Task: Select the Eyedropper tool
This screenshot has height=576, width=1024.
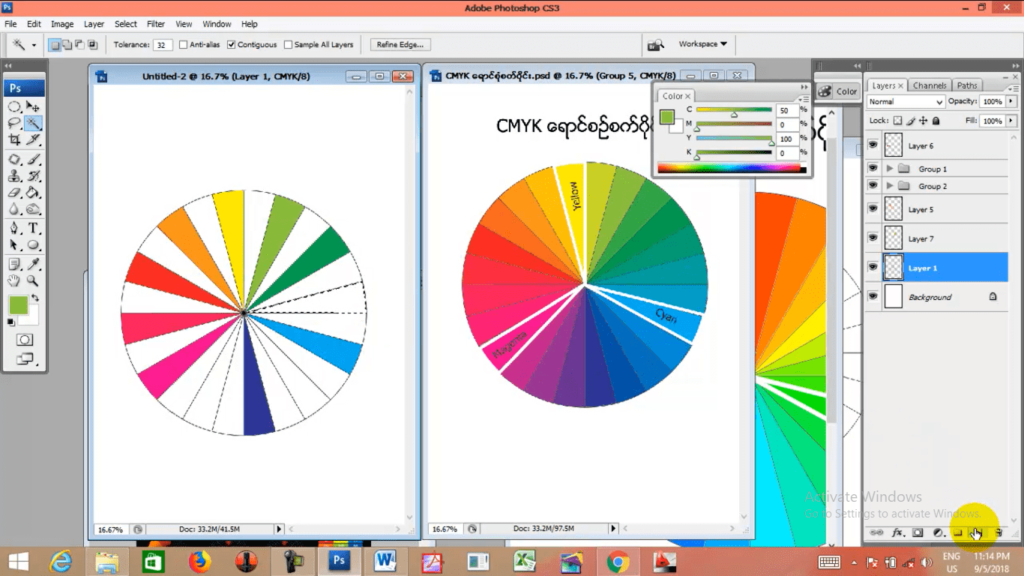Action: pos(33,264)
